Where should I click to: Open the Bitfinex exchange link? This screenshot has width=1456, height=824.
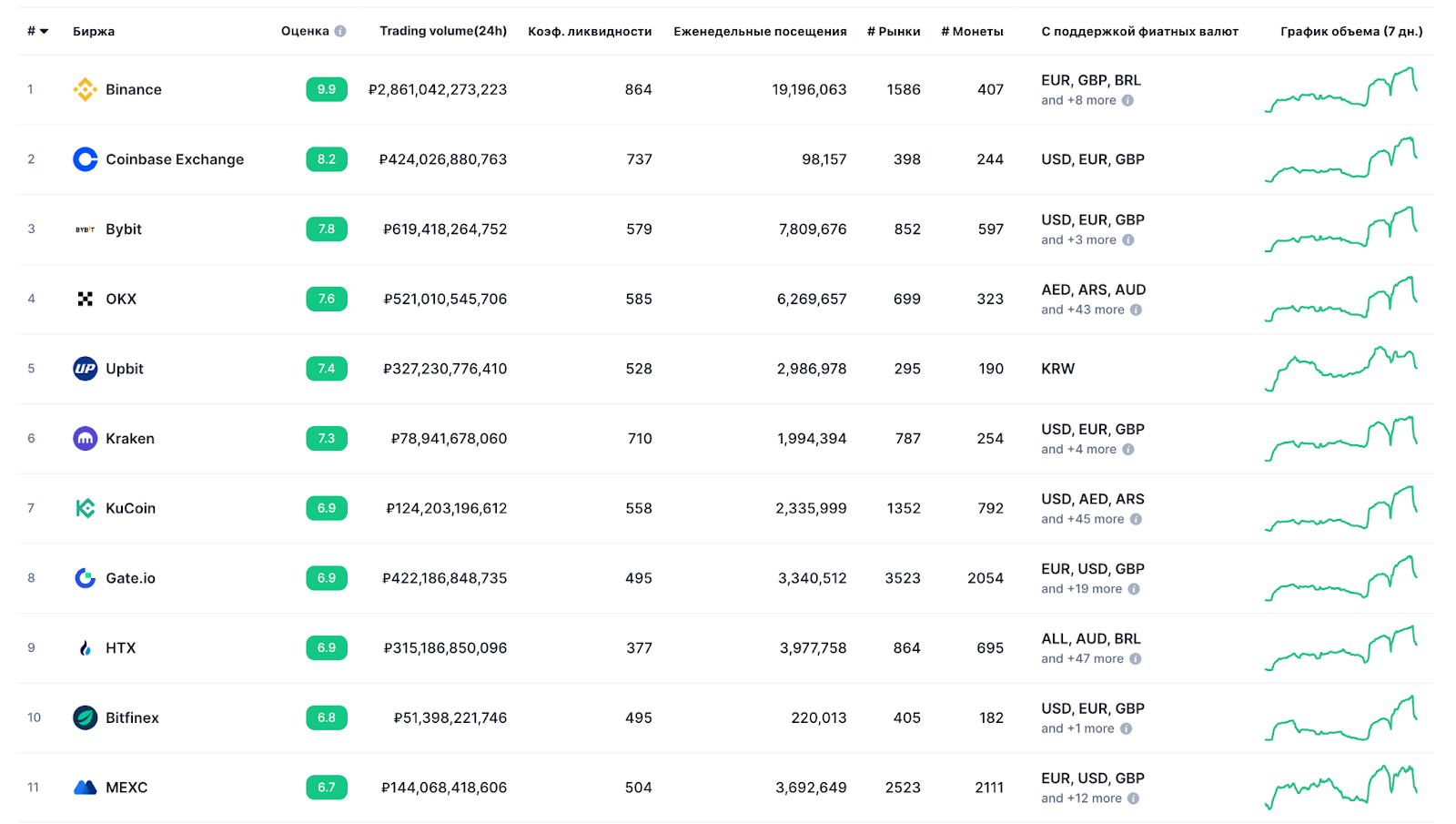click(132, 717)
